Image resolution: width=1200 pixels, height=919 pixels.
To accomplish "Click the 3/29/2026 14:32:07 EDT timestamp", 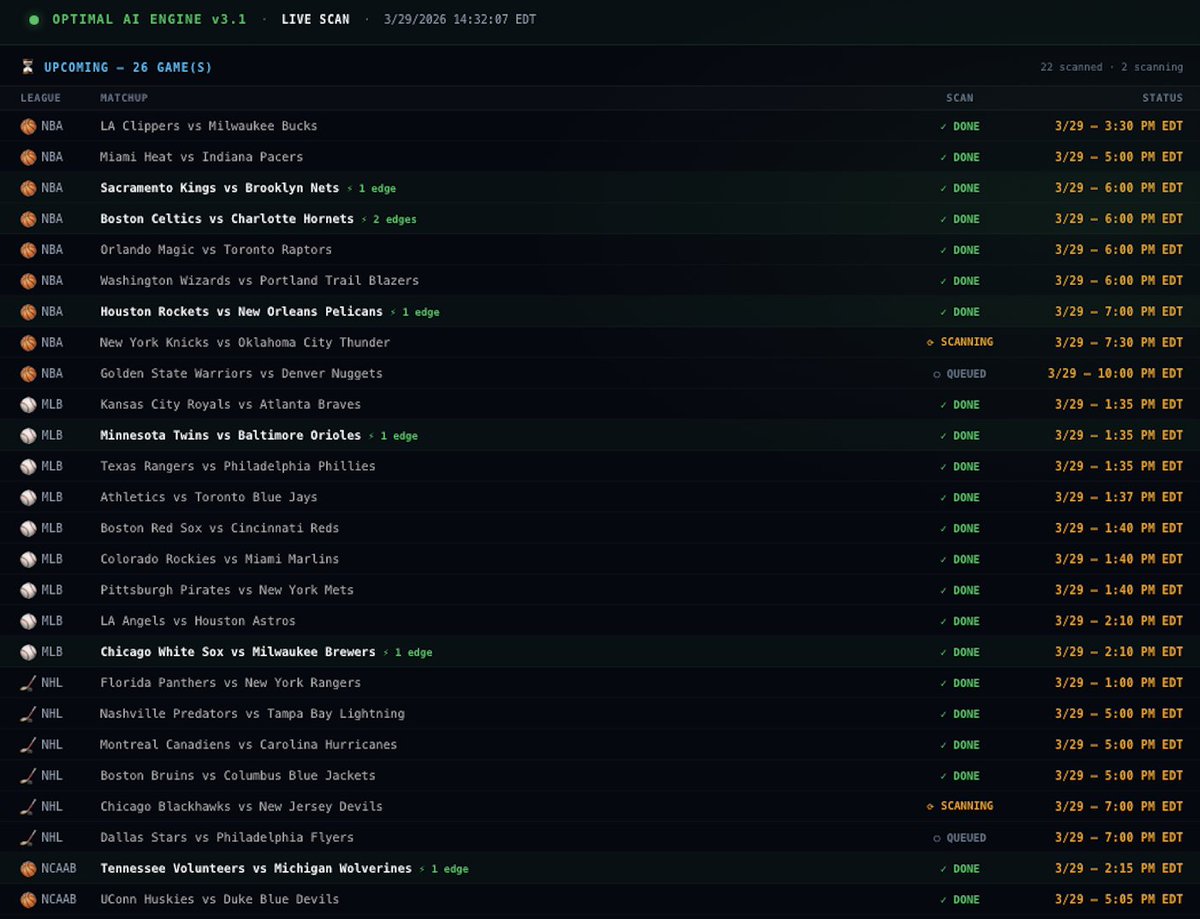I will click(460, 19).
